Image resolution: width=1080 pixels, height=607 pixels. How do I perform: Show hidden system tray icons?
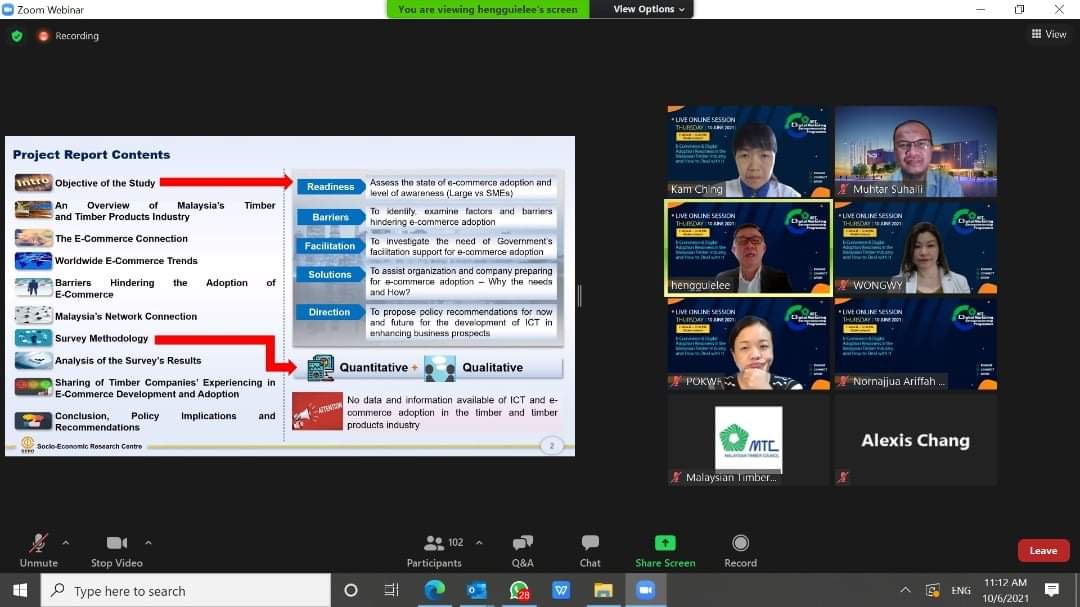905,590
